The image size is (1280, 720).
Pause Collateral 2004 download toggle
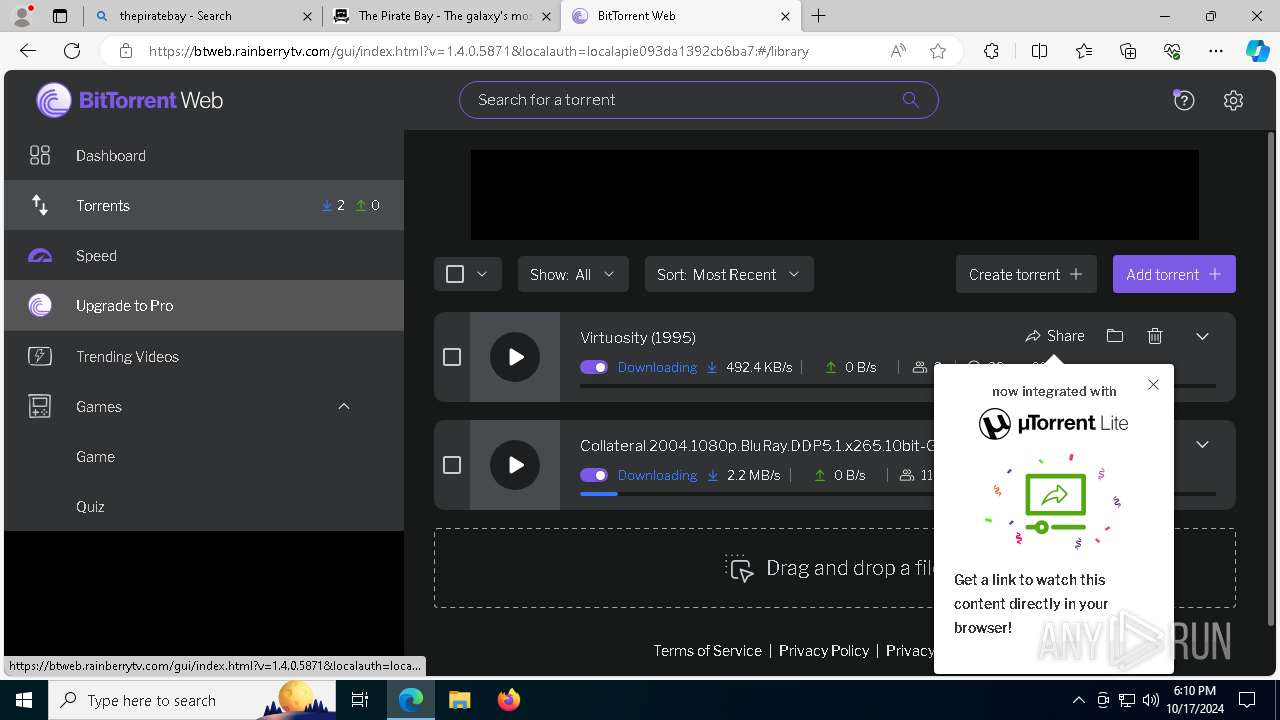tap(594, 475)
